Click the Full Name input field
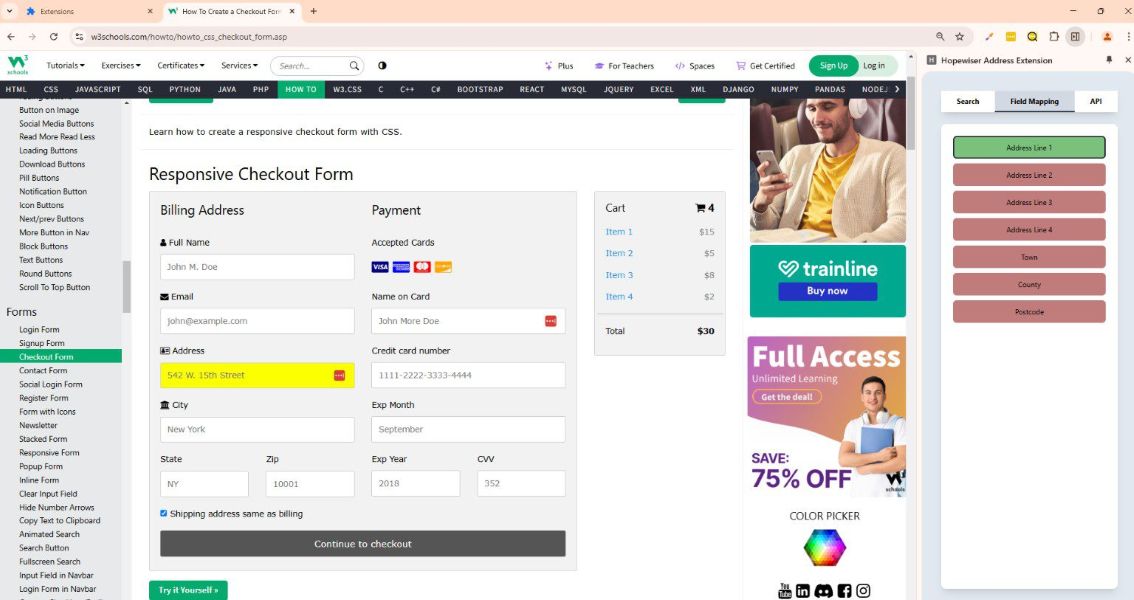This screenshot has height=600, width=1134. pyautogui.click(x=257, y=267)
